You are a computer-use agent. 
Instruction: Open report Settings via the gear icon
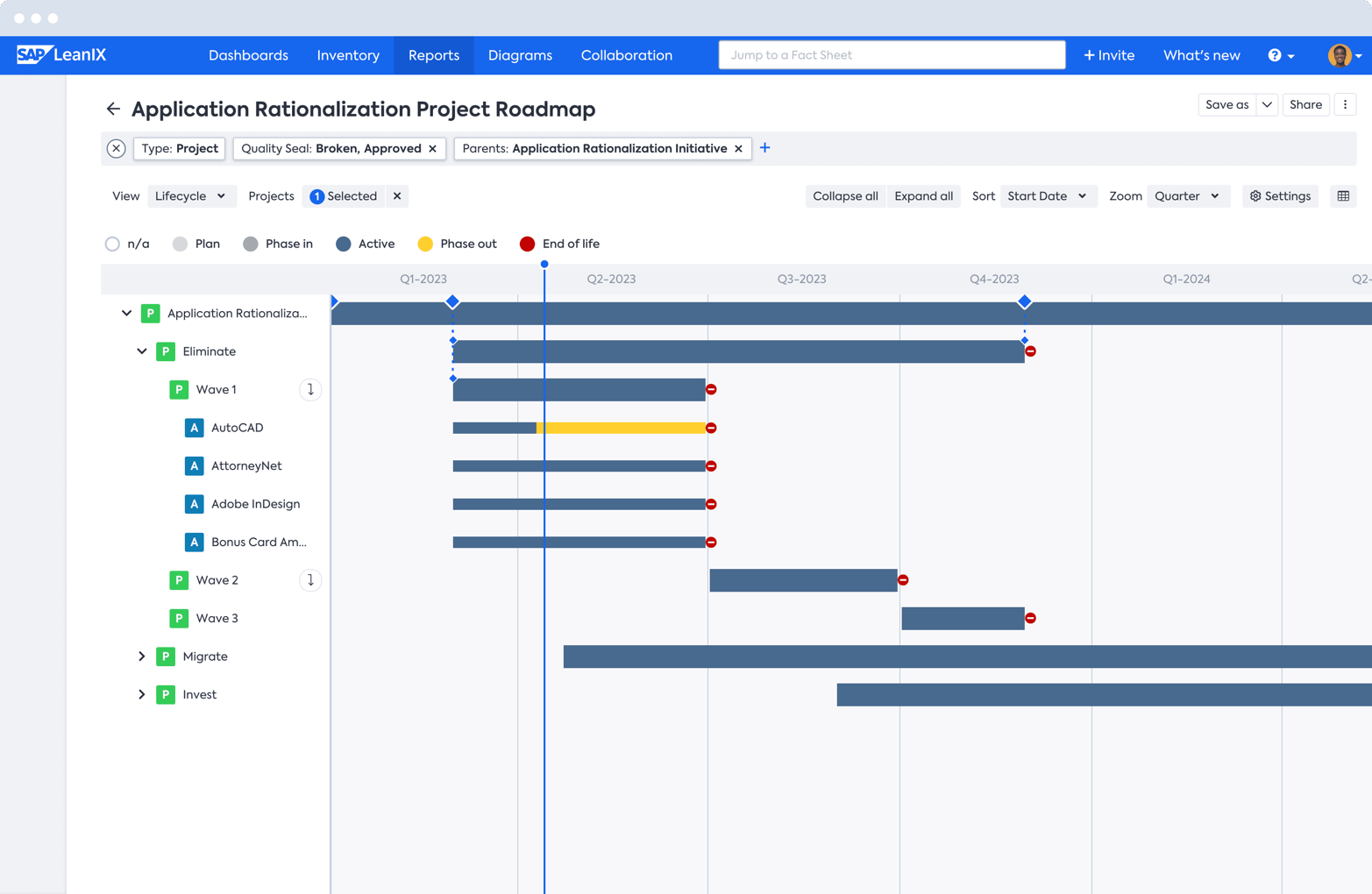(x=1279, y=195)
